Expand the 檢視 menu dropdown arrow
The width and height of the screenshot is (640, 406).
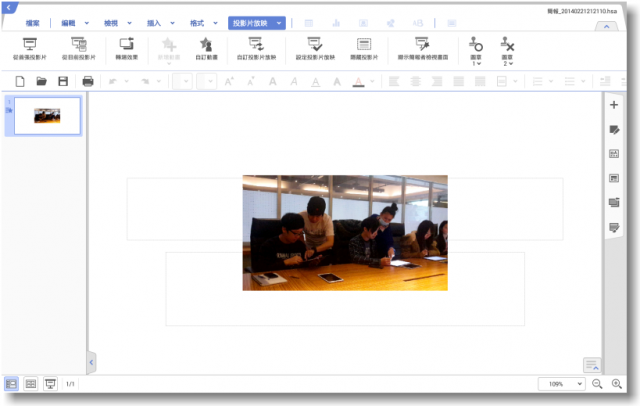(129, 23)
